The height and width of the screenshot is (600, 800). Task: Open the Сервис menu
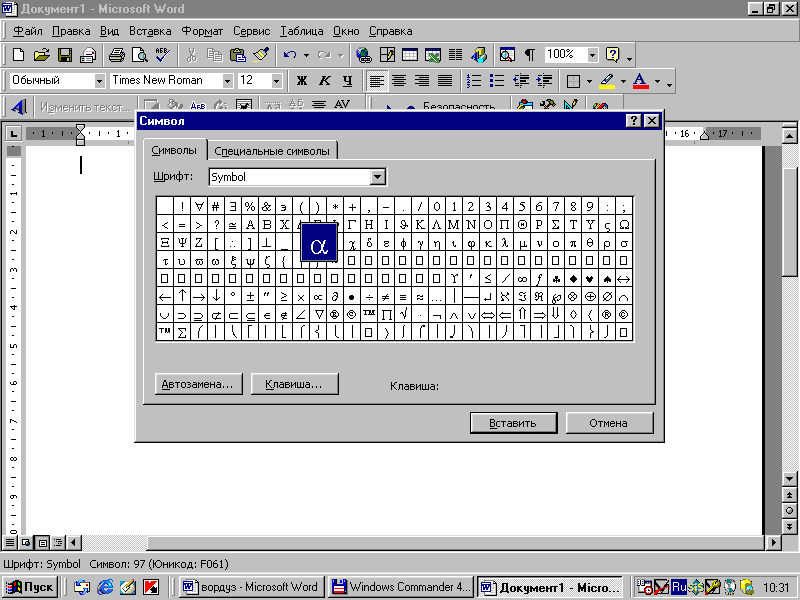click(x=252, y=31)
